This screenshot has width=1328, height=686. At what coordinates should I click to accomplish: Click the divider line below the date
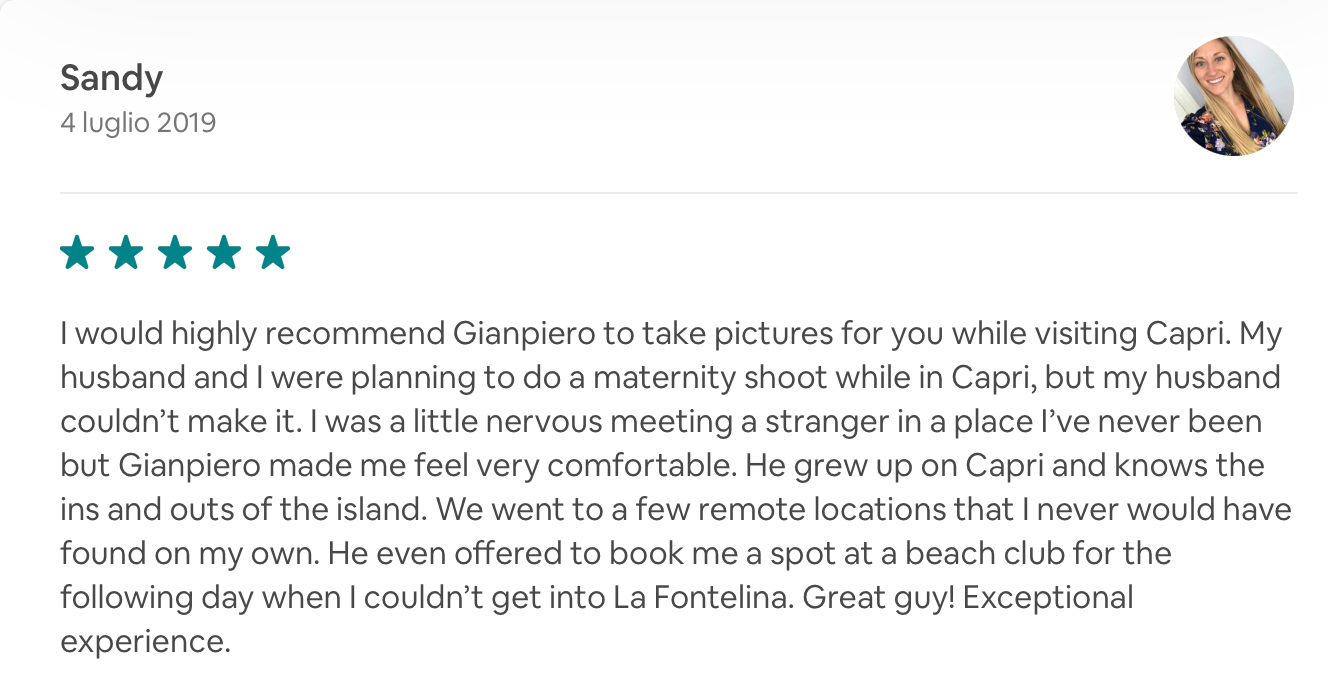click(x=678, y=192)
